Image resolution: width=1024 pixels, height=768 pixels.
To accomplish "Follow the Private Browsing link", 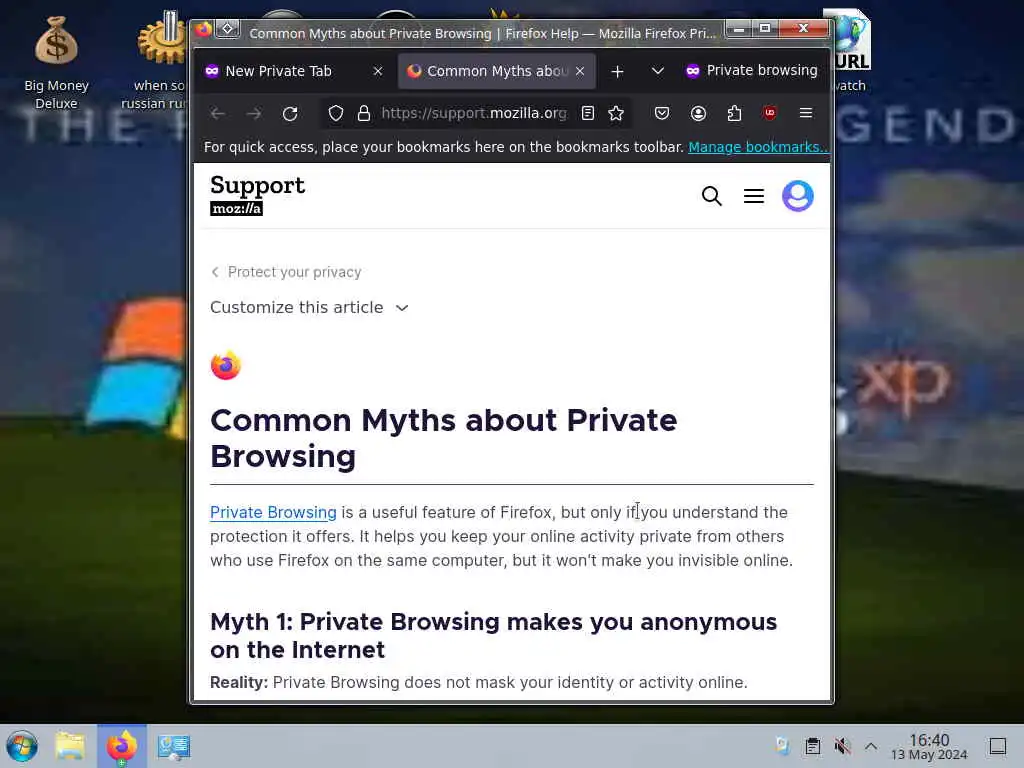I will [273, 513].
